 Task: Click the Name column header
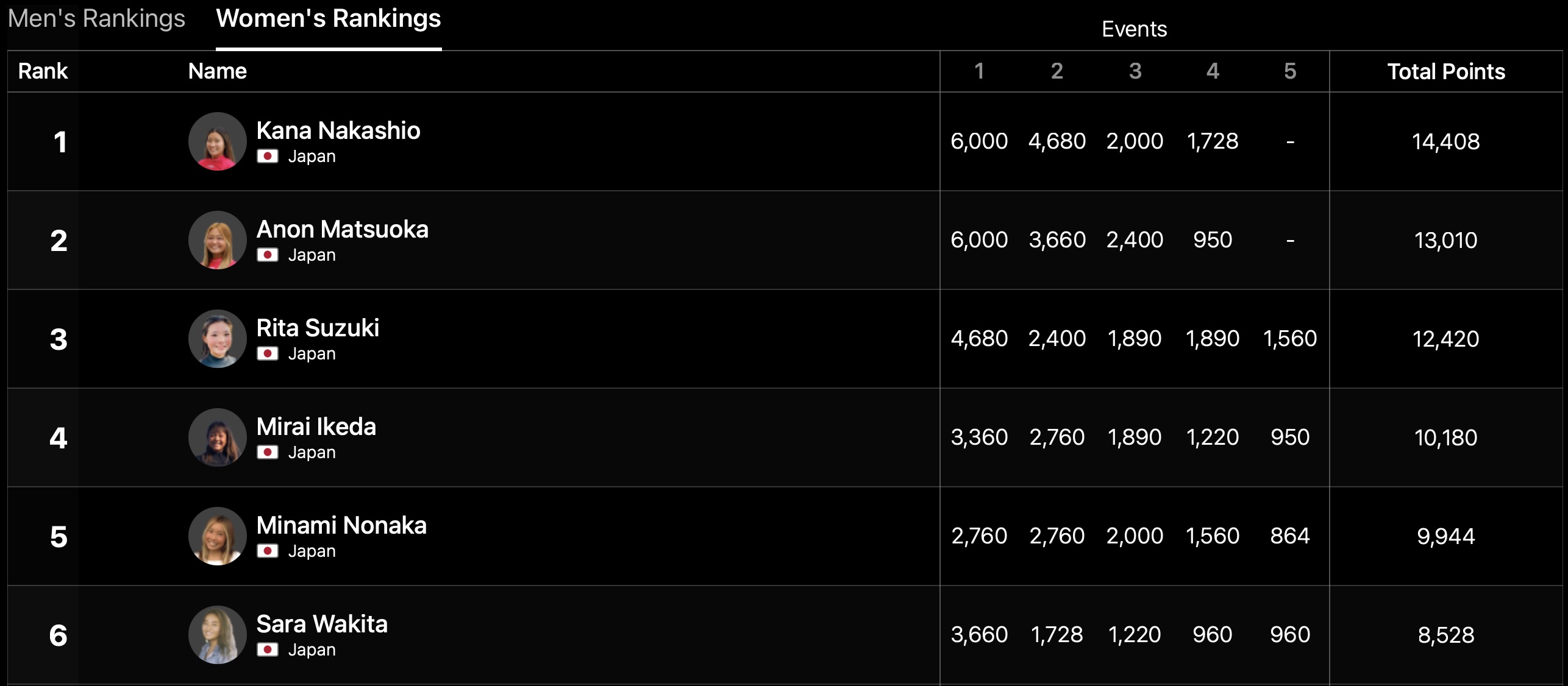(x=217, y=71)
